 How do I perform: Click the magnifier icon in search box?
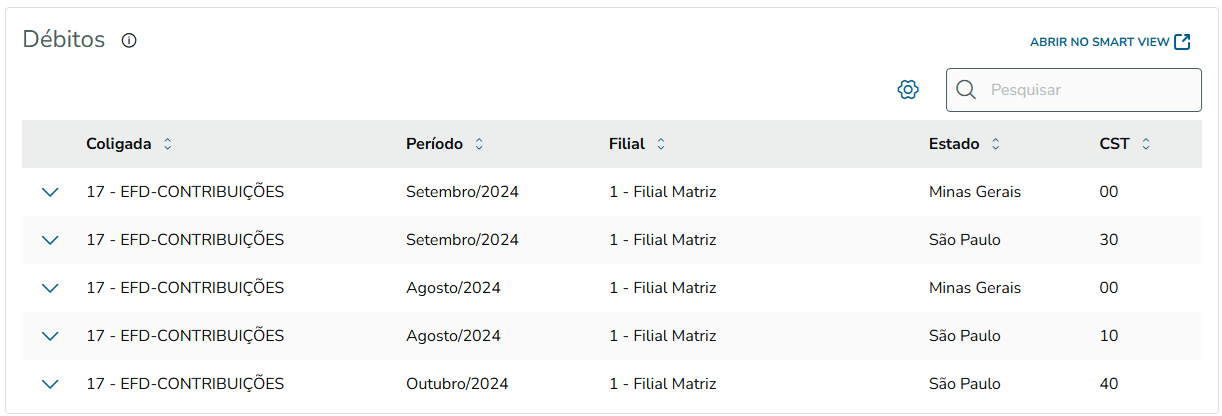coord(966,90)
